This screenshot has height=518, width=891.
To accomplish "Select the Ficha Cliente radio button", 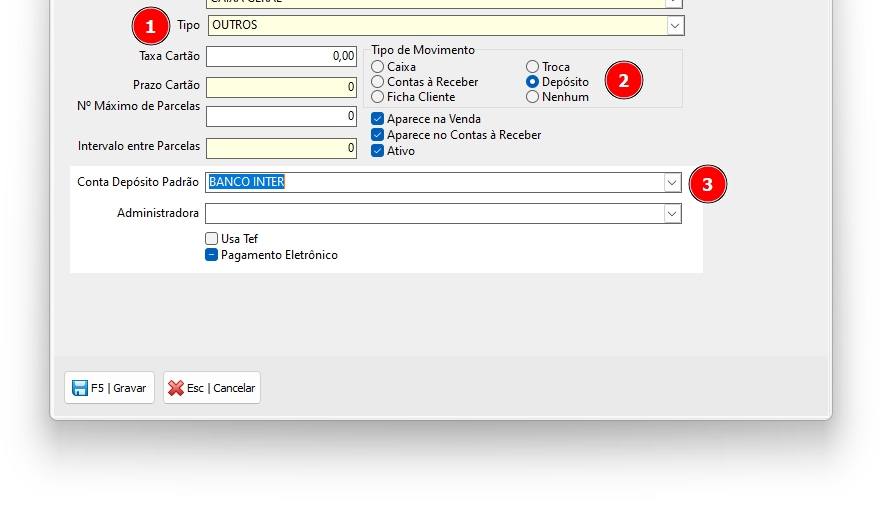I will click(377, 97).
